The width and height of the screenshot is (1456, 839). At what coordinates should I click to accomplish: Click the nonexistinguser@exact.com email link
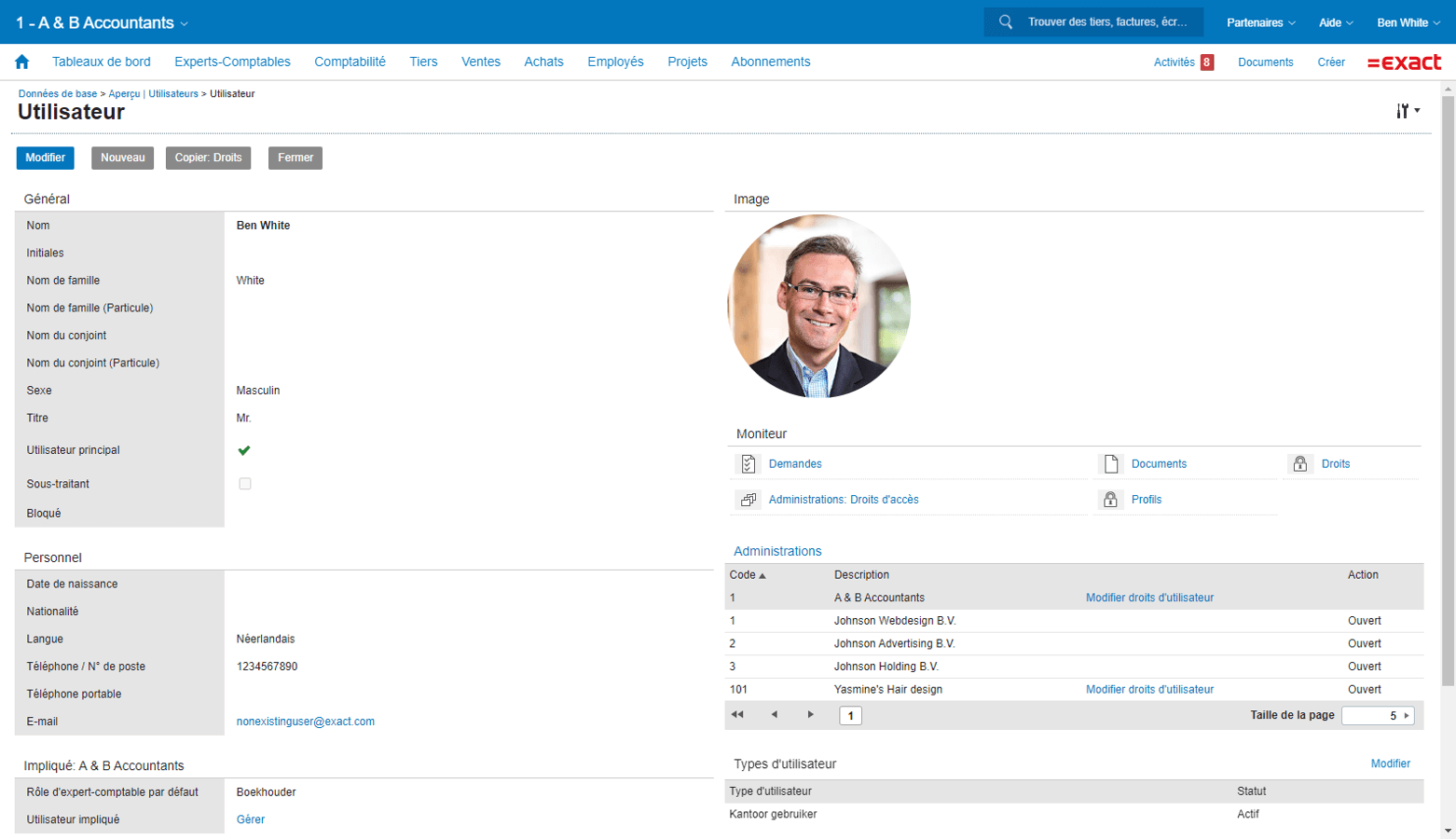(x=306, y=722)
